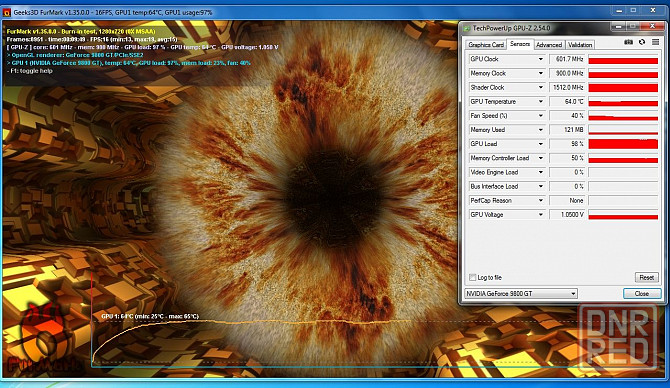Switch to the Advanced tab

click(549, 44)
